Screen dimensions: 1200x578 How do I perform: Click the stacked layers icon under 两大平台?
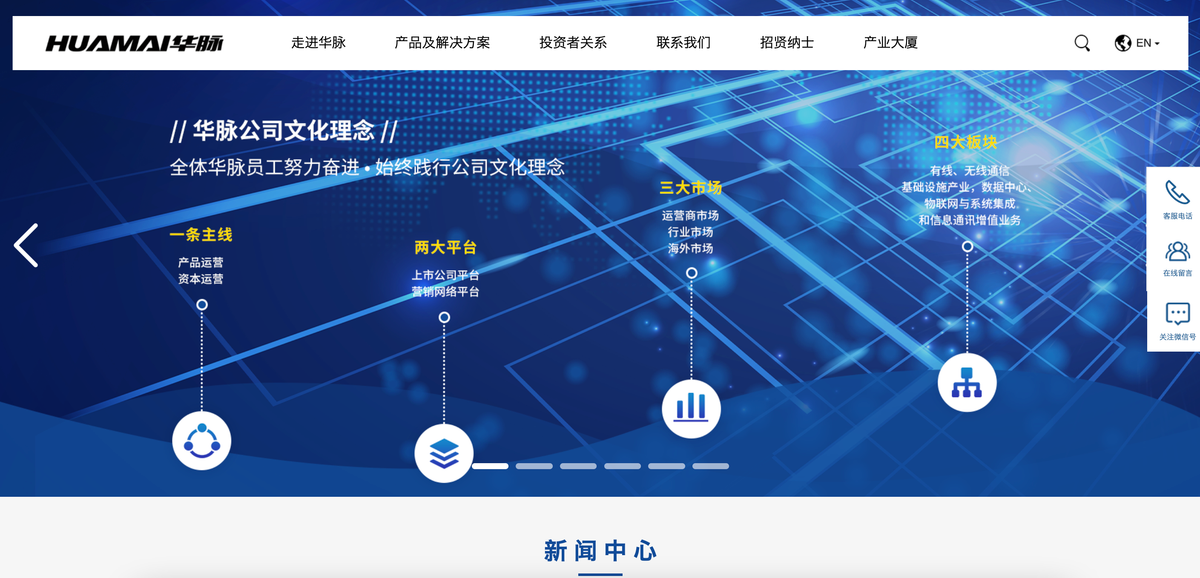pos(444,453)
